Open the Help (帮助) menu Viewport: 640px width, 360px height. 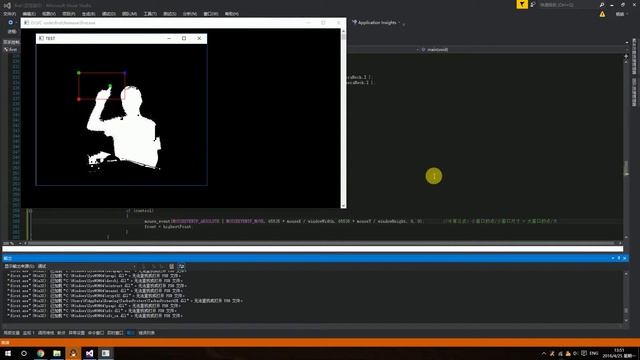coord(231,14)
